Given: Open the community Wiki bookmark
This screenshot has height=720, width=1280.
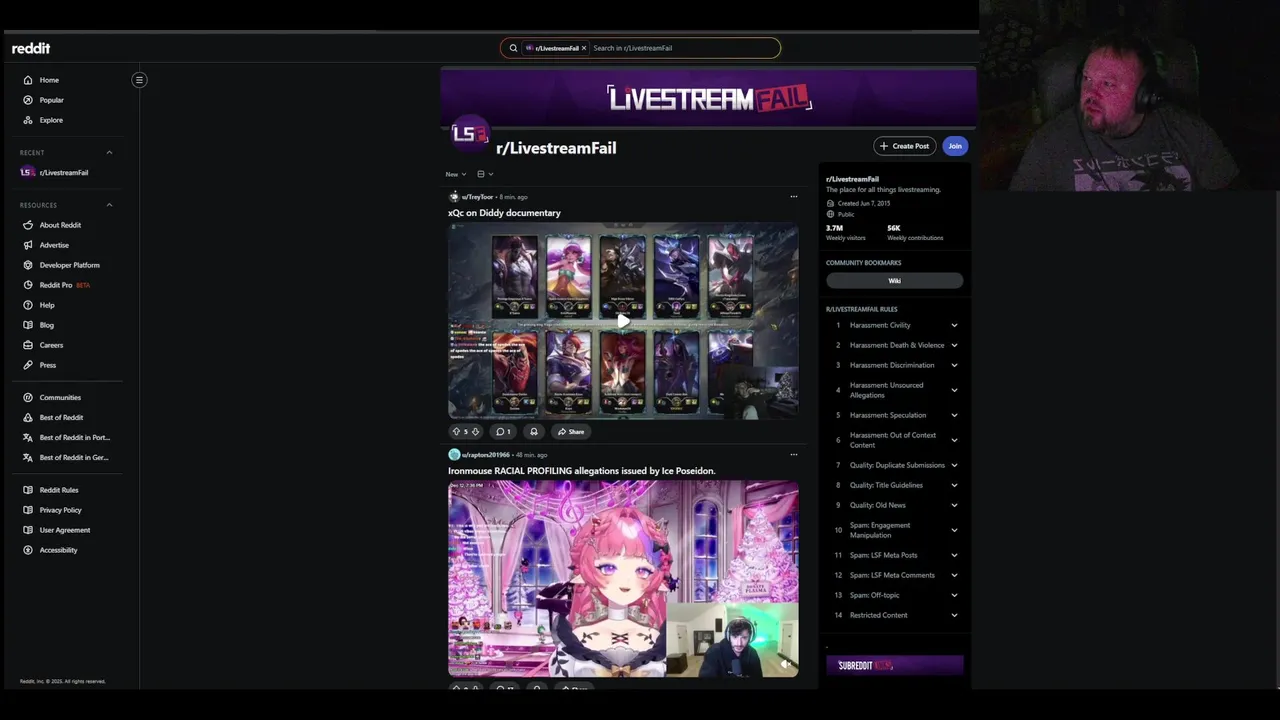Looking at the screenshot, I should pyautogui.click(x=895, y=281).
